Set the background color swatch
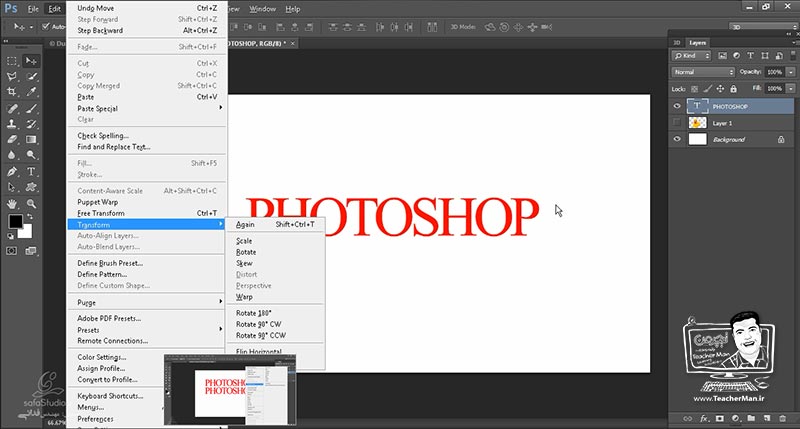Viewport: 800px width, 429px height. tap(26, 234)
